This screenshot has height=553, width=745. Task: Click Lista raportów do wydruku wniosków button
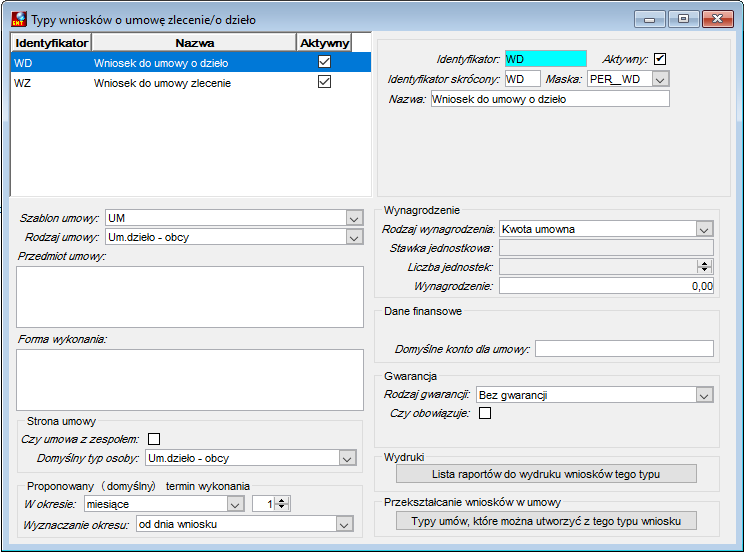tap(546, 474)
